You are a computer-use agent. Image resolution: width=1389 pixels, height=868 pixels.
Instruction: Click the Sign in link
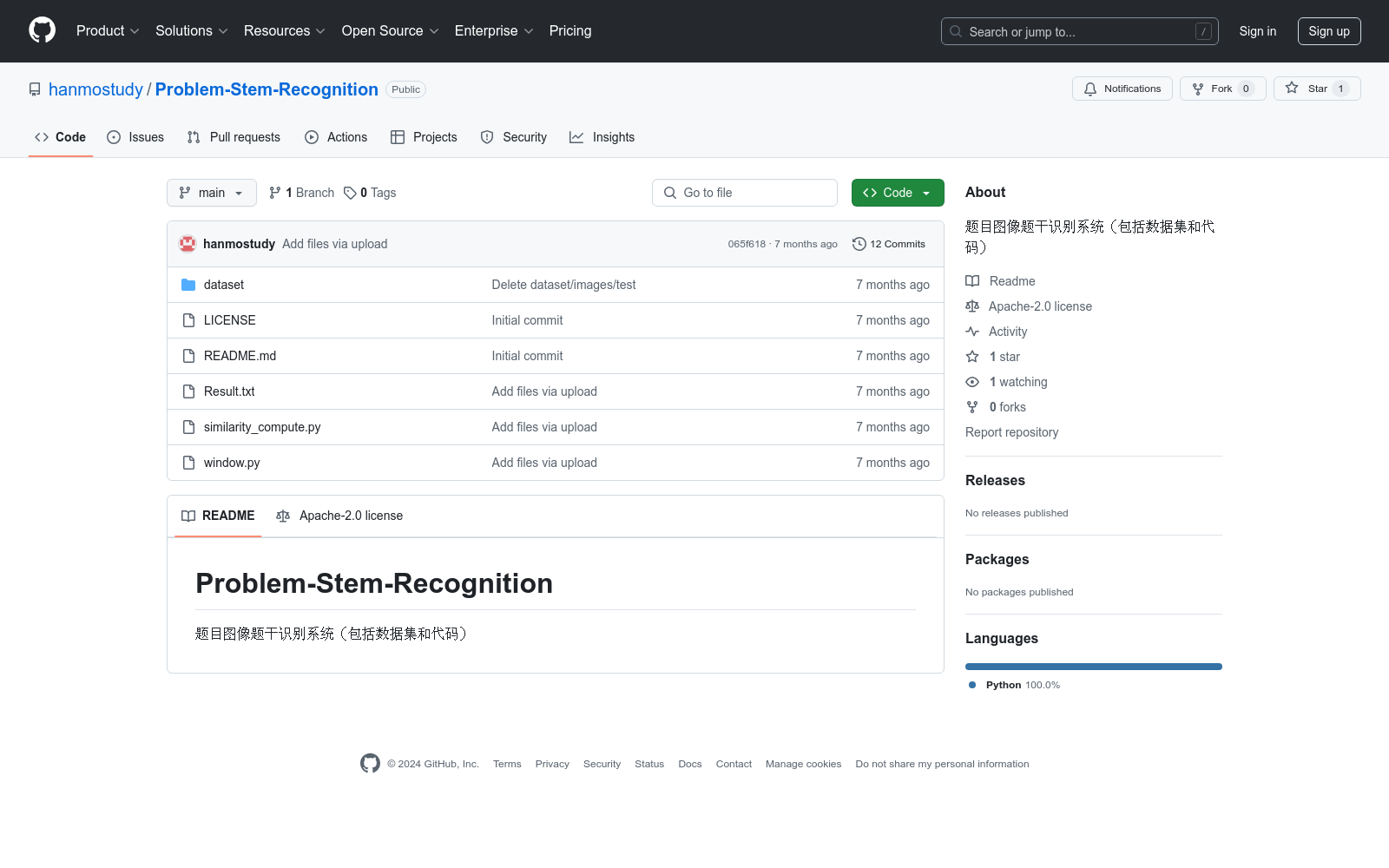click(1258, 31)
